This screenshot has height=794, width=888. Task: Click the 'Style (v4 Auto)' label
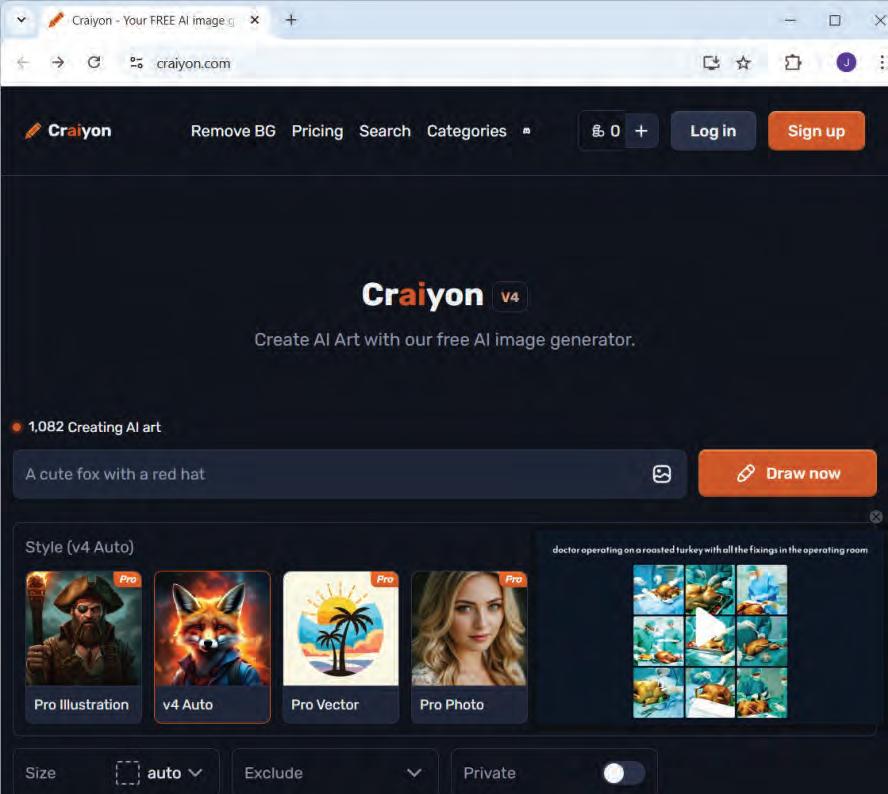pos(79,547)
